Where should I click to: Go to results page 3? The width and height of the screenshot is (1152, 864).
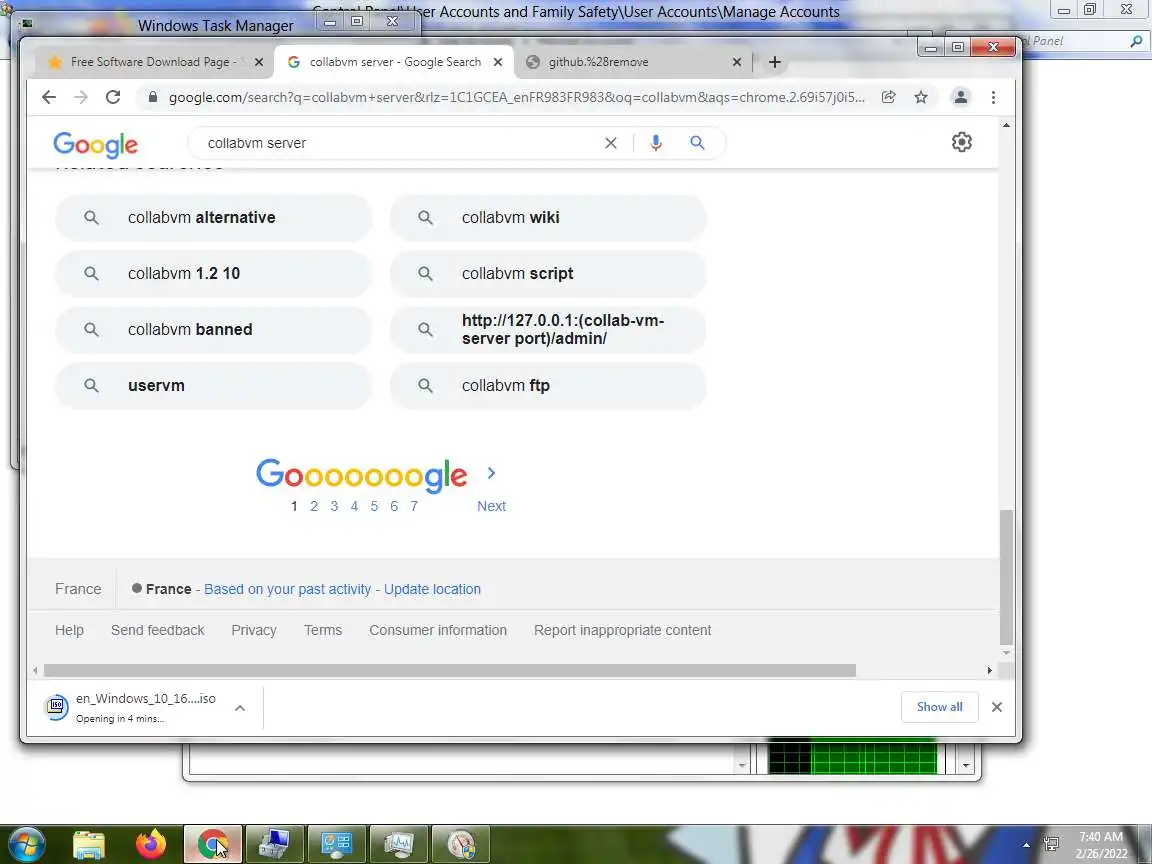pos(334,506)
